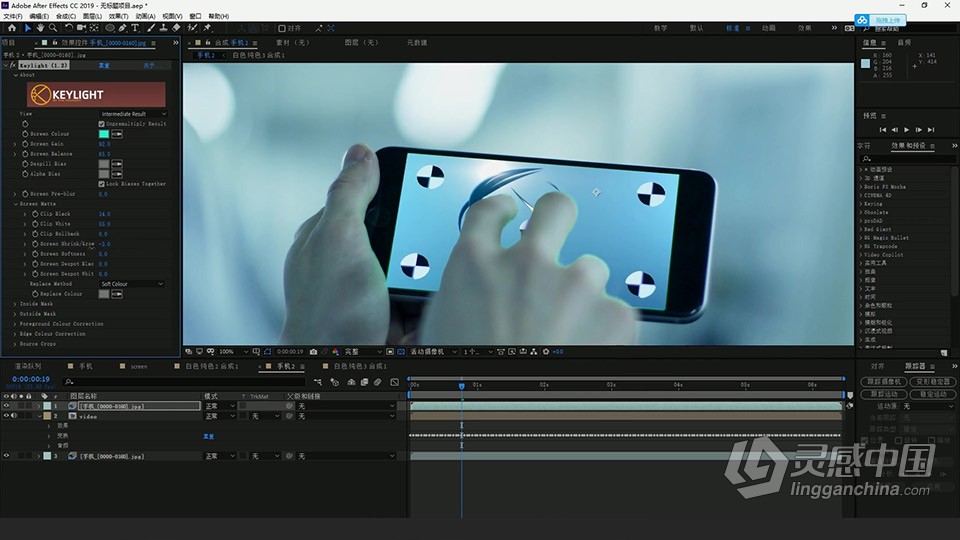Image resolution: width=960 pixels, height=540 pixels.
Task: Select the Hand tool
Action: pyautogui.click(x=40, y=28)
